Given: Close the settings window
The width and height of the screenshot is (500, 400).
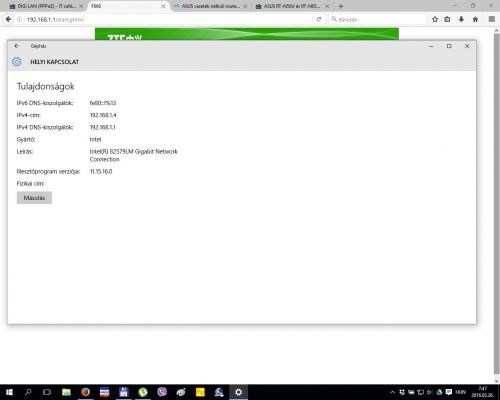Looking at the screenshot, I should point(467,46).
